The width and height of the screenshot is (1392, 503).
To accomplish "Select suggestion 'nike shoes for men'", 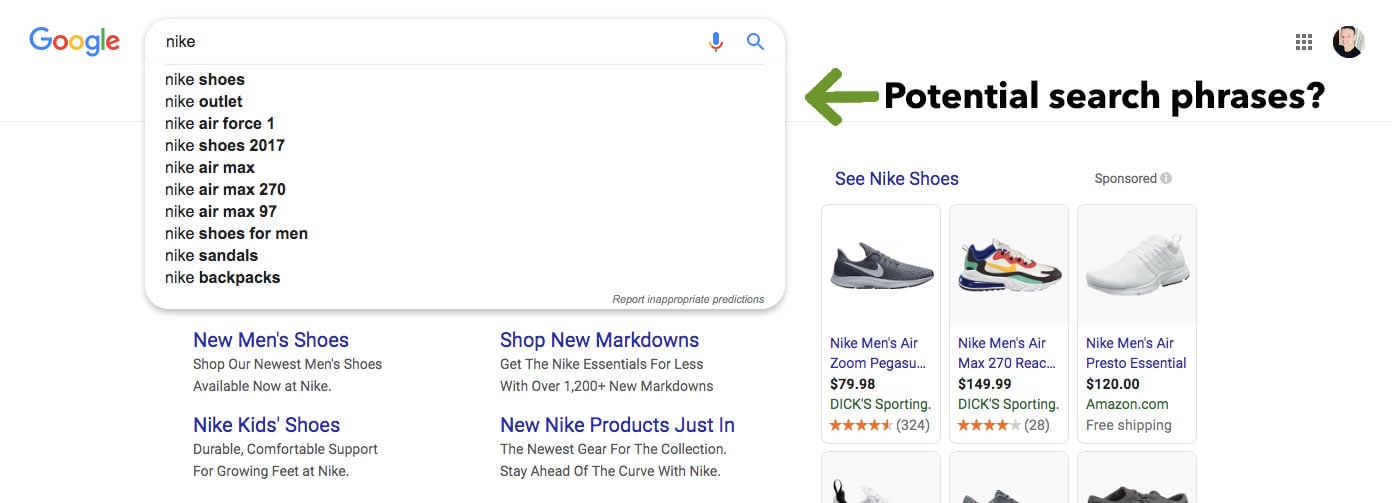I will (x=236, y=233).
